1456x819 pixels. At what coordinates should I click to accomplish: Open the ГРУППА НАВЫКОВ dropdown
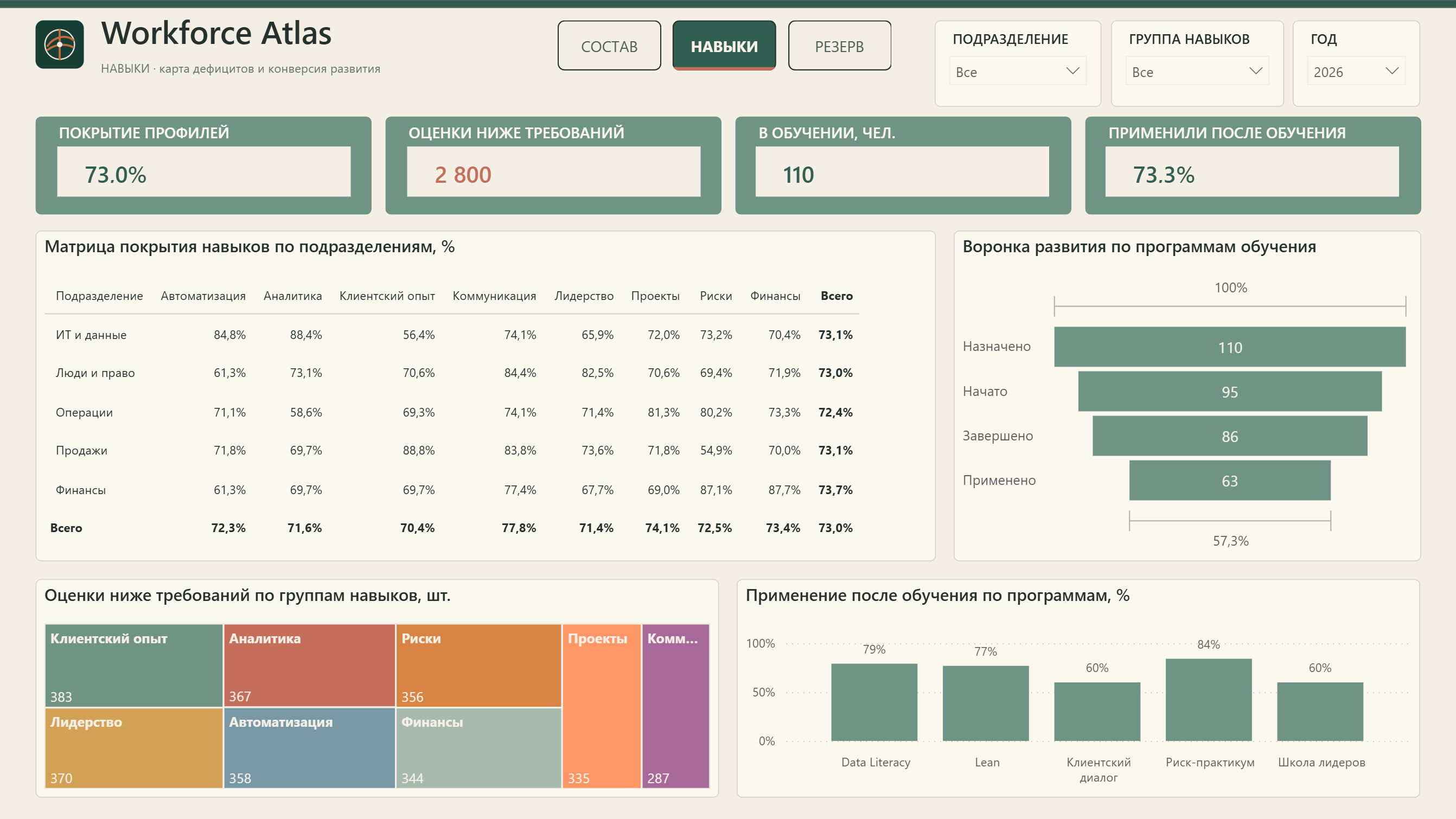pos(1197,71)
